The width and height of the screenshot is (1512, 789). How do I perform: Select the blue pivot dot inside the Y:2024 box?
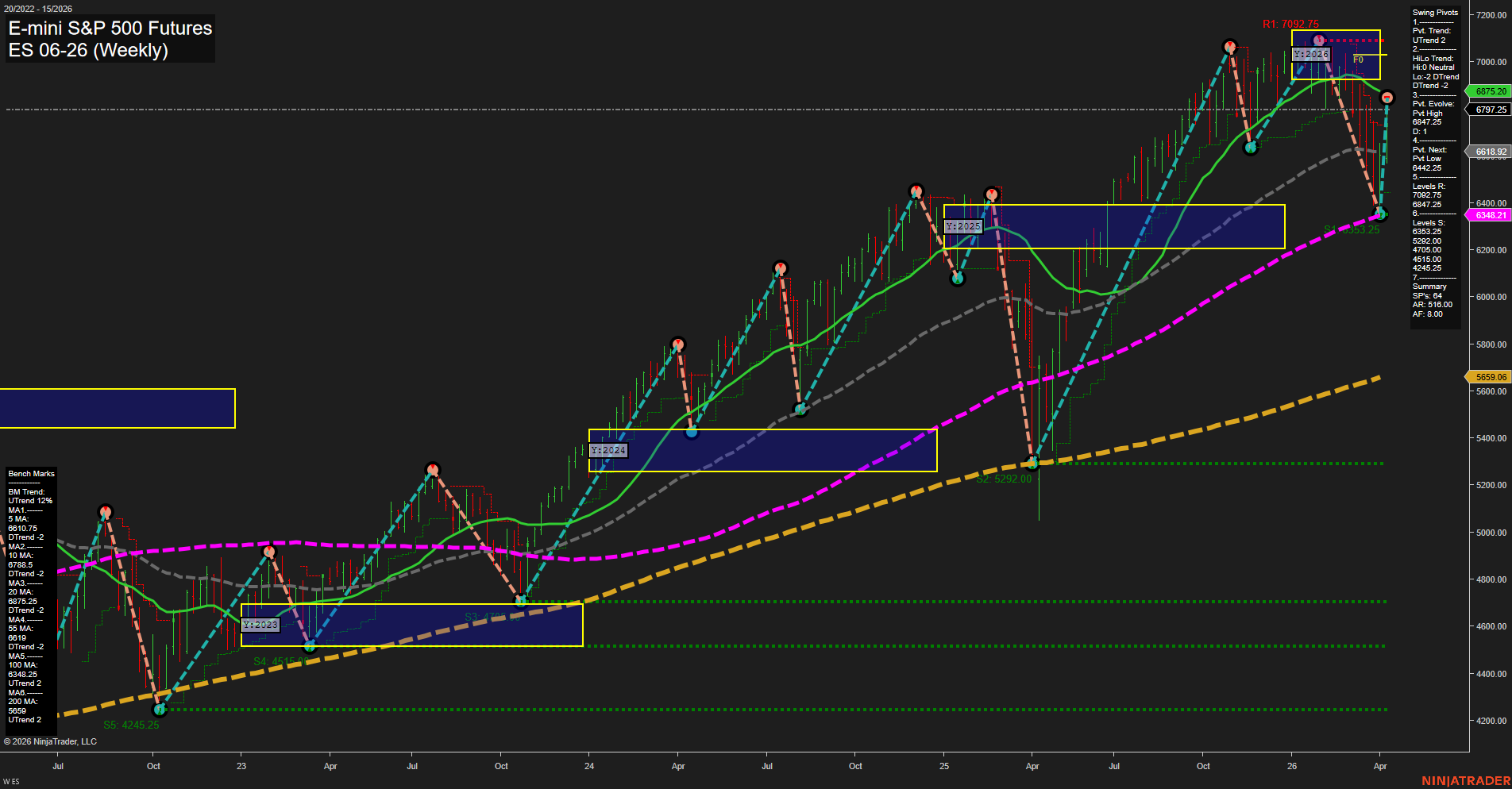(x=692, y=432)
